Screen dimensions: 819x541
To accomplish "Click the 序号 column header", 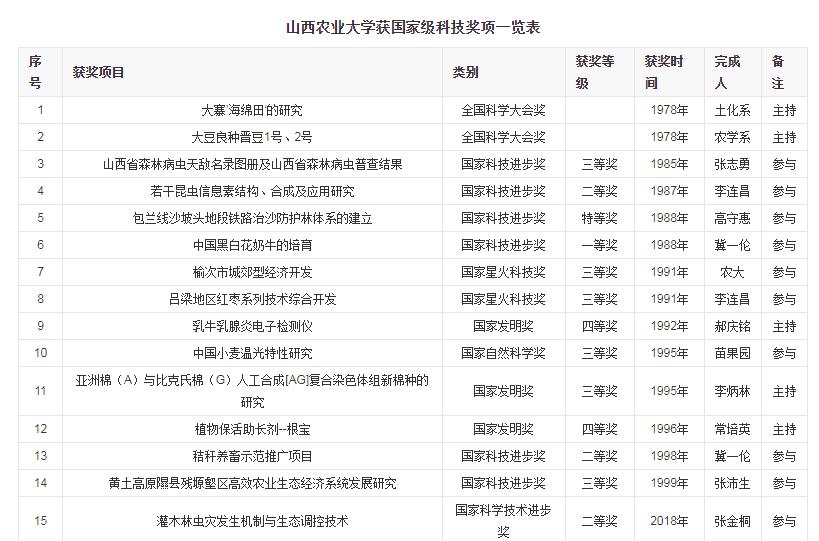I will [35, 72].
